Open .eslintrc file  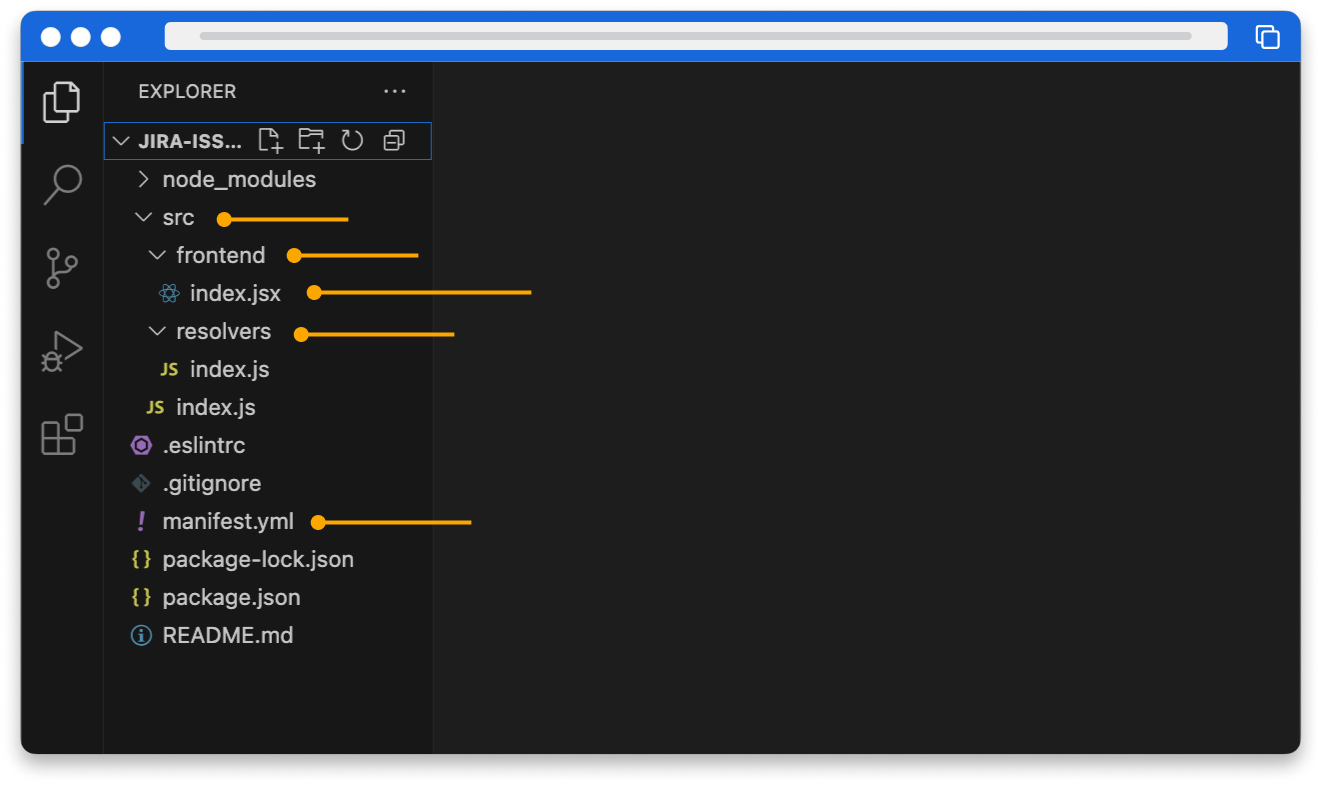(x=203, y=446)
